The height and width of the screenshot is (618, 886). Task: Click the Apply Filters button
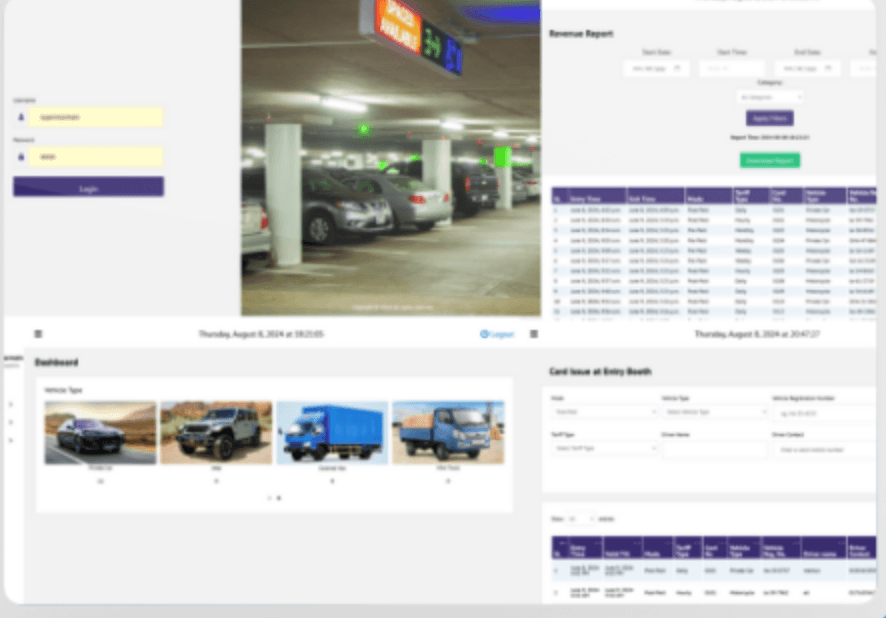pos(768,117)
